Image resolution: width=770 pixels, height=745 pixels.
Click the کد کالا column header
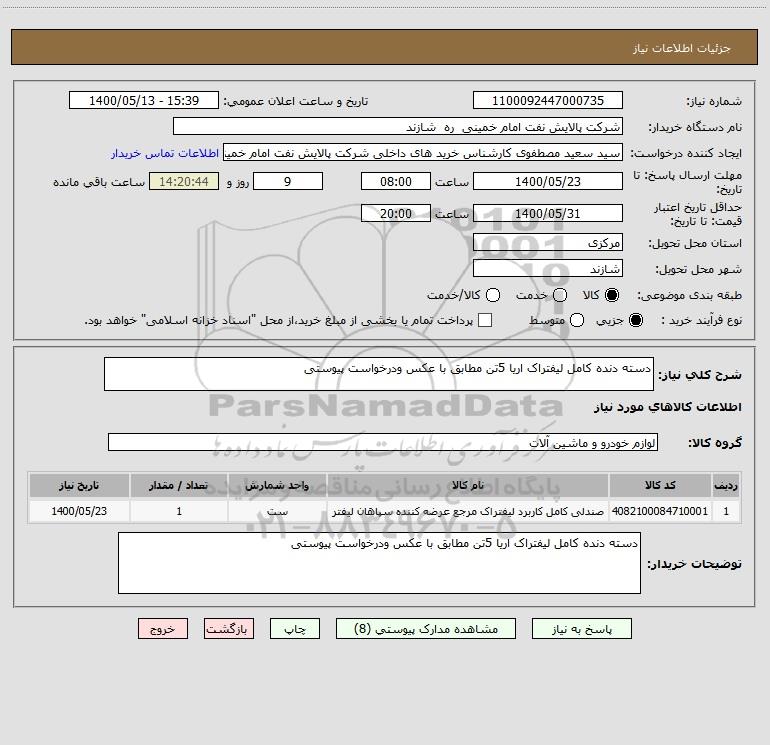click(660, 485)
